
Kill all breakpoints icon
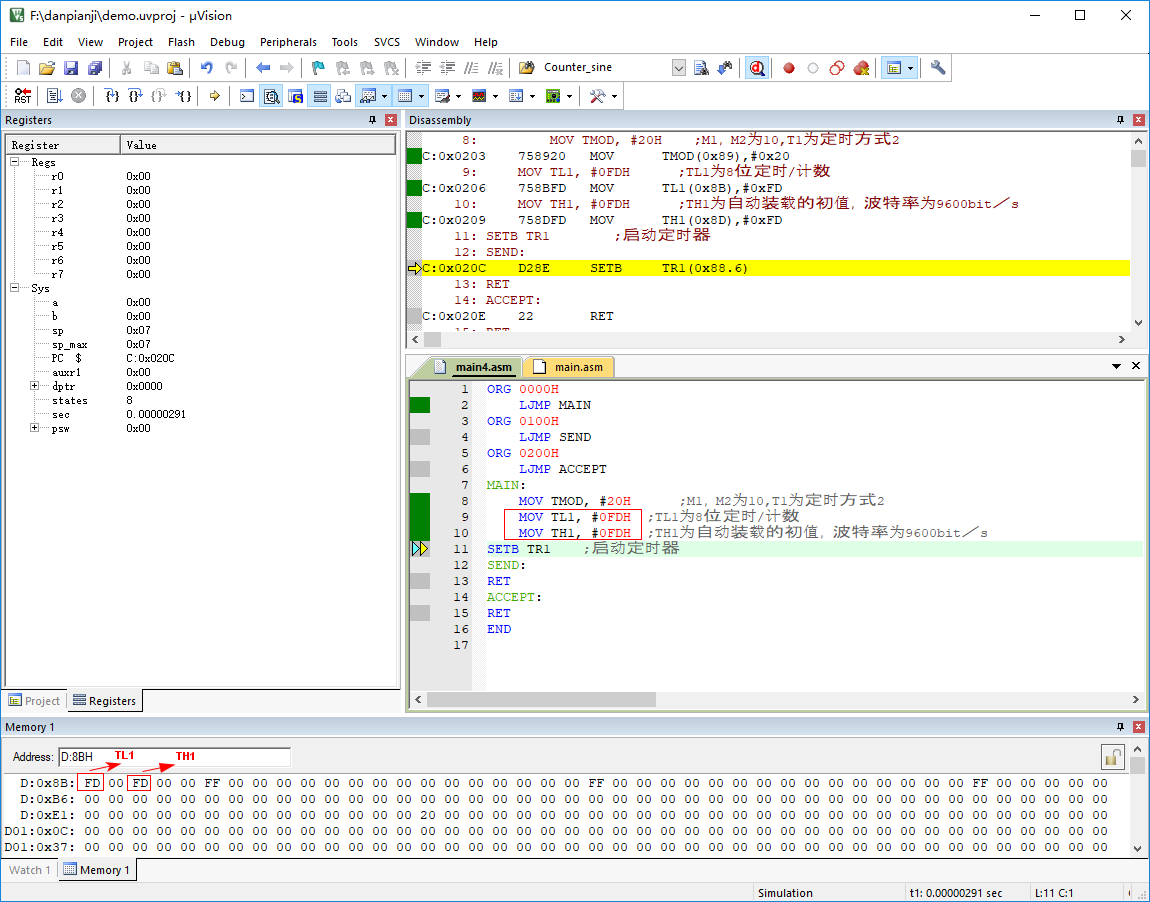tap(861, 68)
